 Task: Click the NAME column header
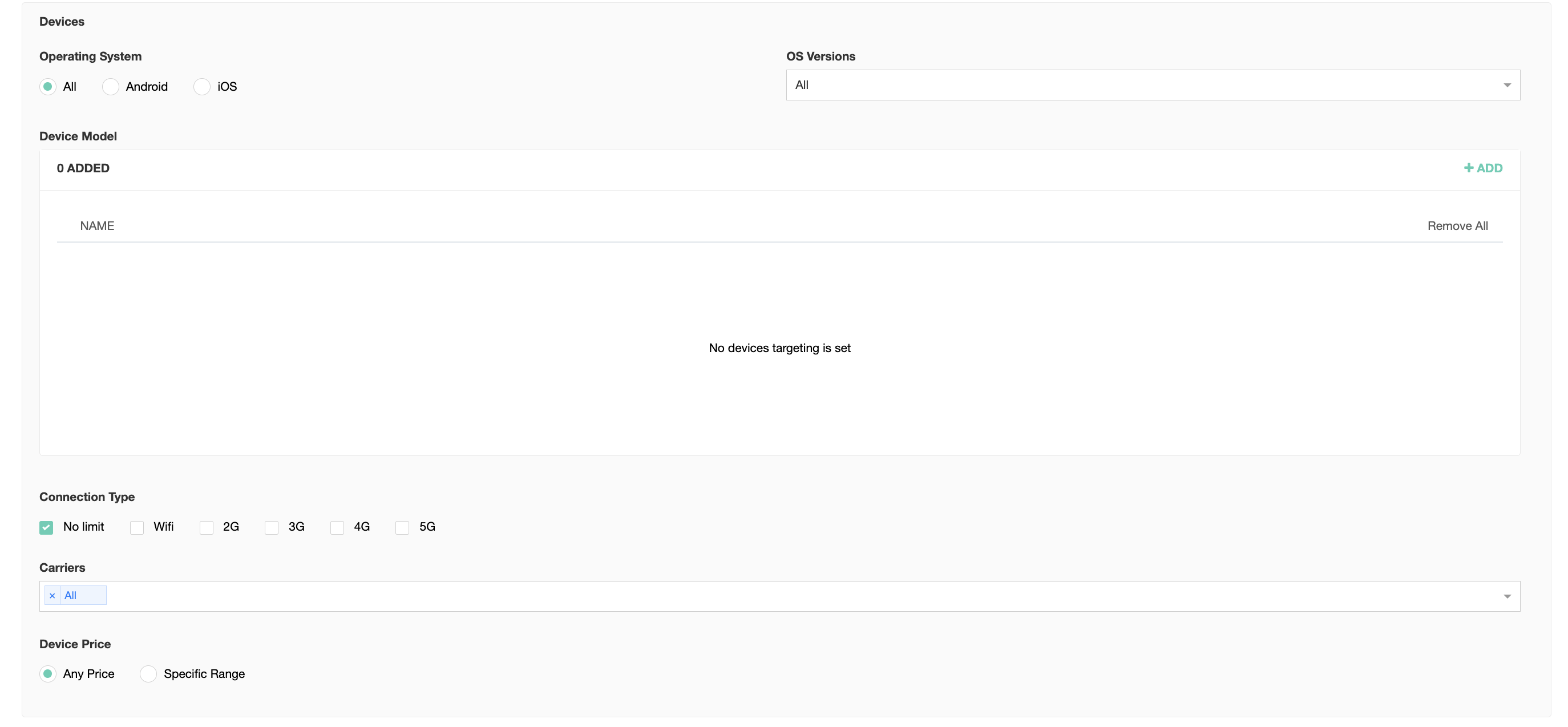[98, 226]
